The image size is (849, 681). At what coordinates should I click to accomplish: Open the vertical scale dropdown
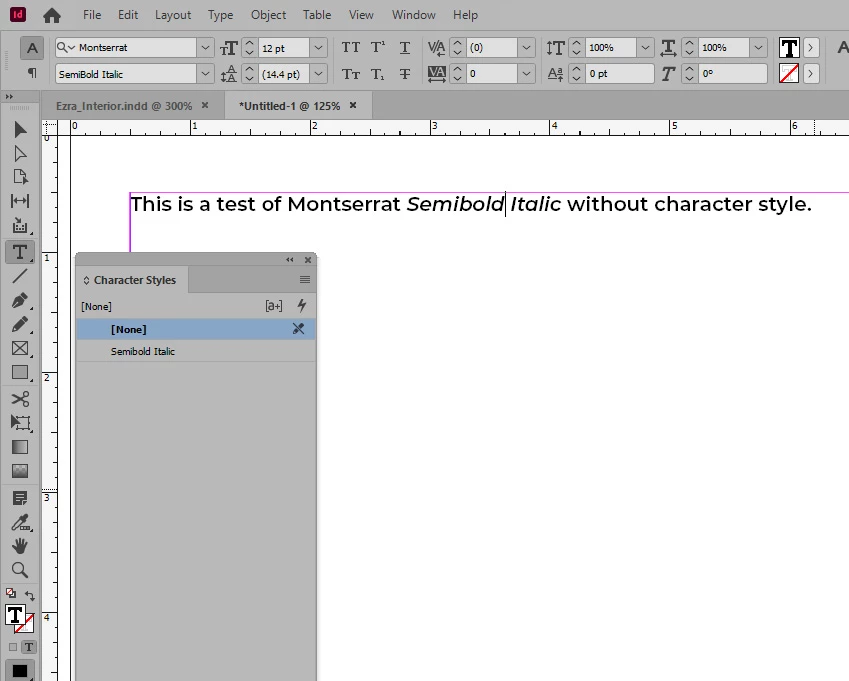coord(645,48)
